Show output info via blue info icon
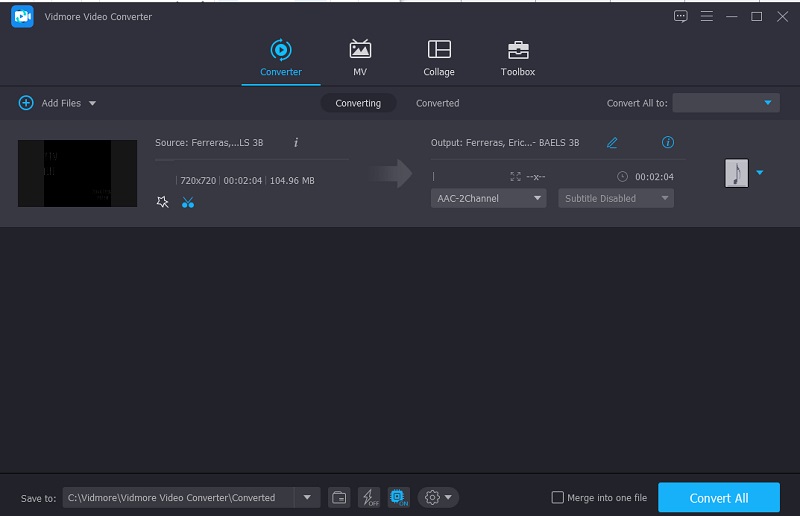Viewport: 800px width, 516px height. point(668,143)
